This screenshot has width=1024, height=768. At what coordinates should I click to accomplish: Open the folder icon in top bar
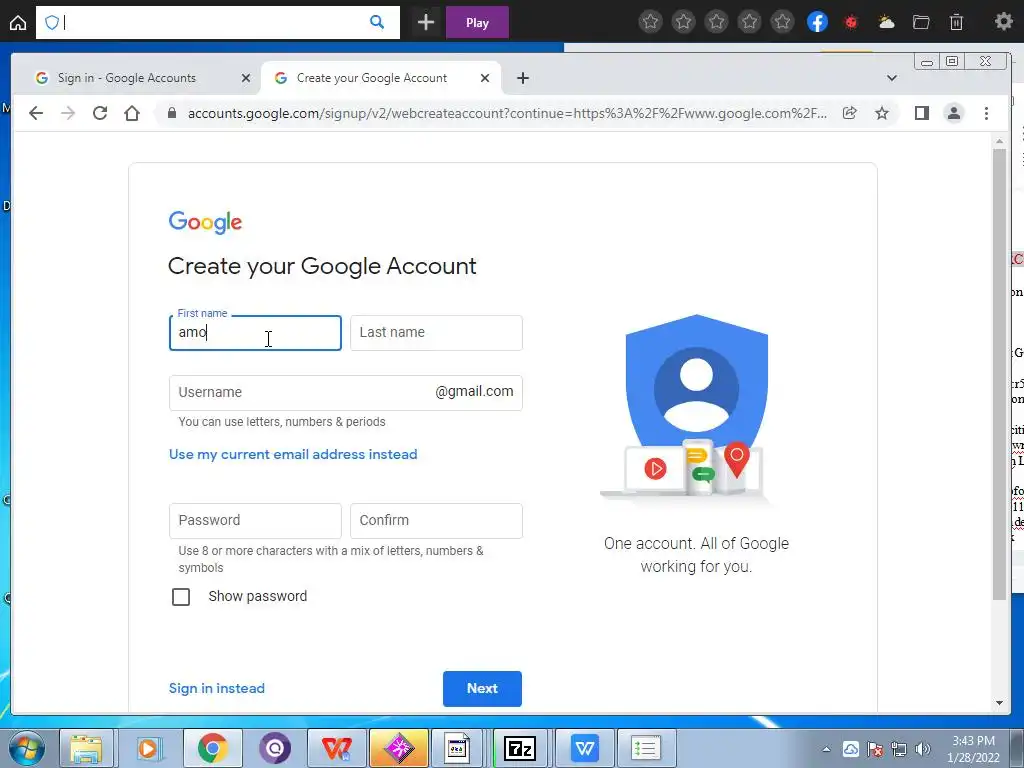[921, 22]
